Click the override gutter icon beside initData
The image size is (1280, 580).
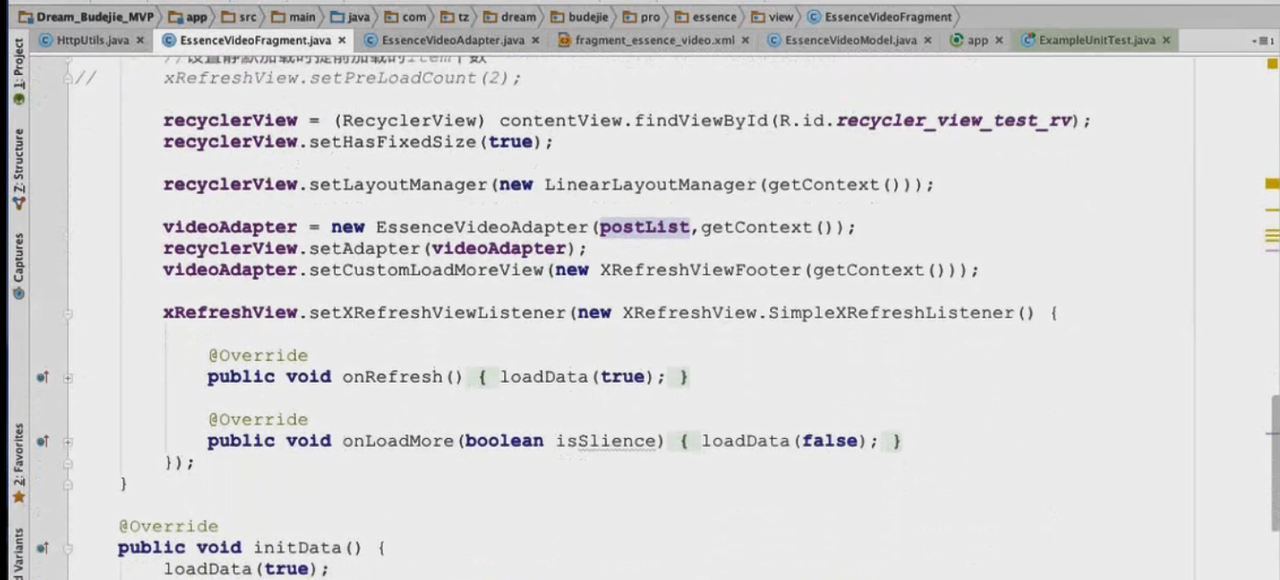pyautogui.click(x=42, y=548)
